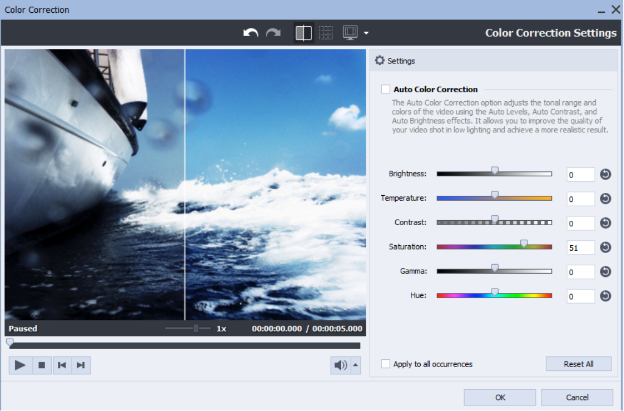Stop the video playback
The height and width of the screenshot is (411, 624).
click(41, 365)
